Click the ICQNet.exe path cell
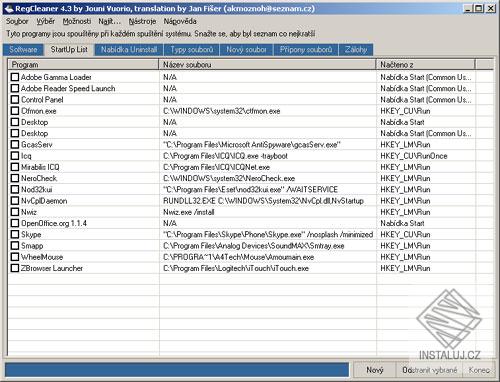 (216, 167)
